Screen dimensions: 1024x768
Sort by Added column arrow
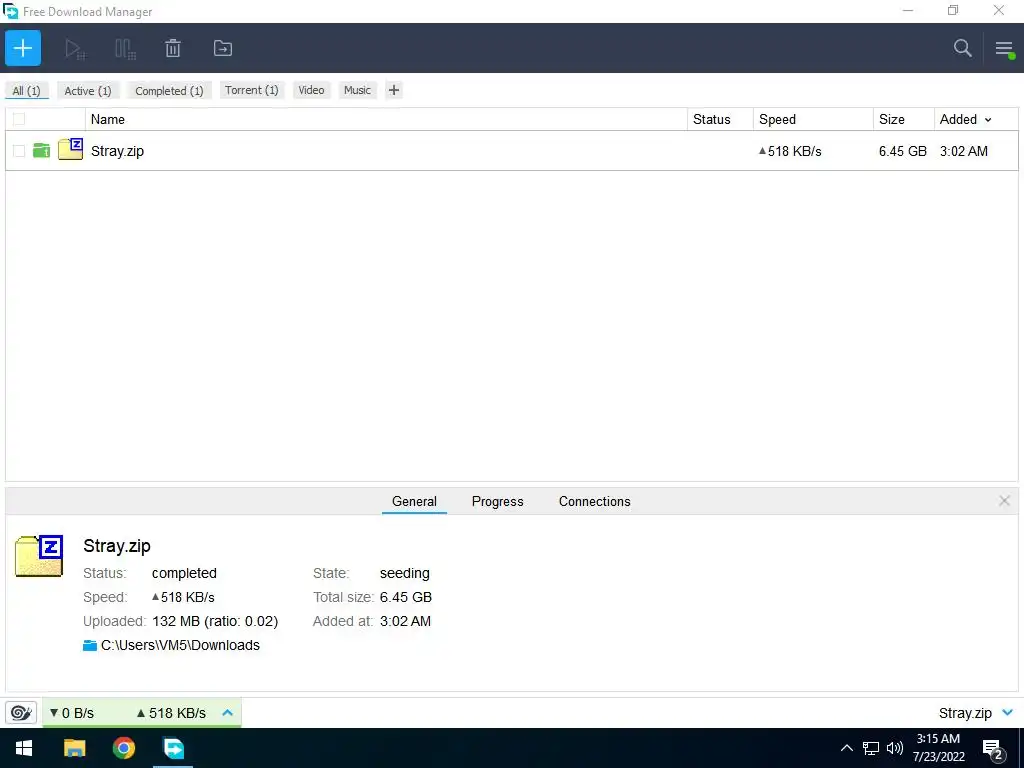click(x=988, y=120)
